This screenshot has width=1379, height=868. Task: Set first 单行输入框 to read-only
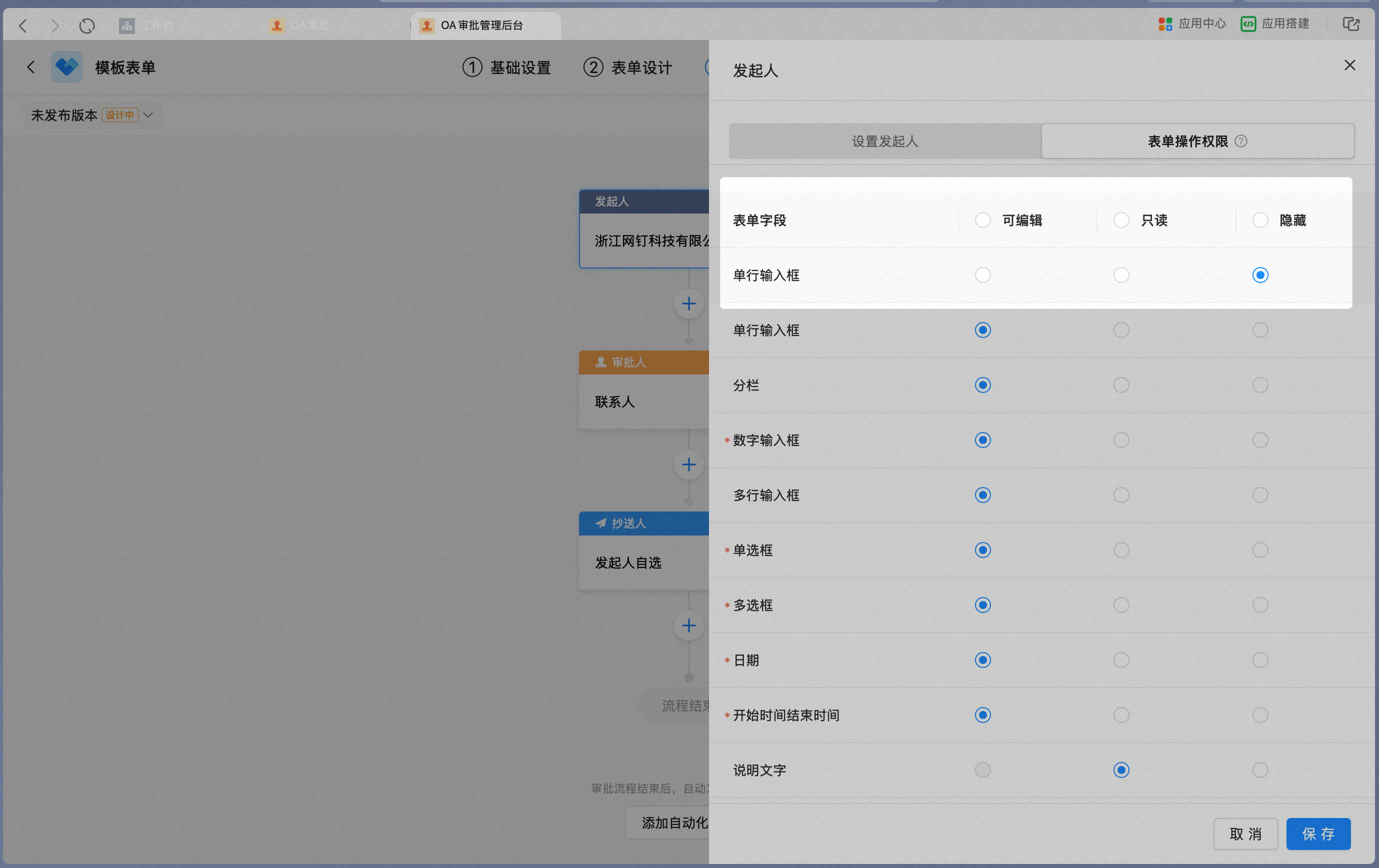coord(1120,275)
